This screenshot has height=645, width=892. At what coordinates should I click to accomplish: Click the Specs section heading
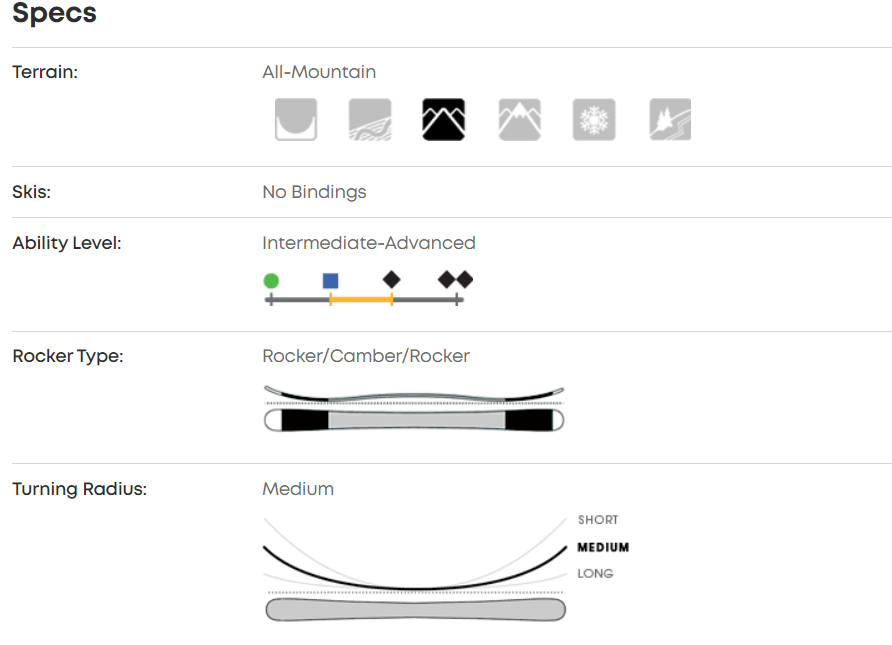pos(55,14)
